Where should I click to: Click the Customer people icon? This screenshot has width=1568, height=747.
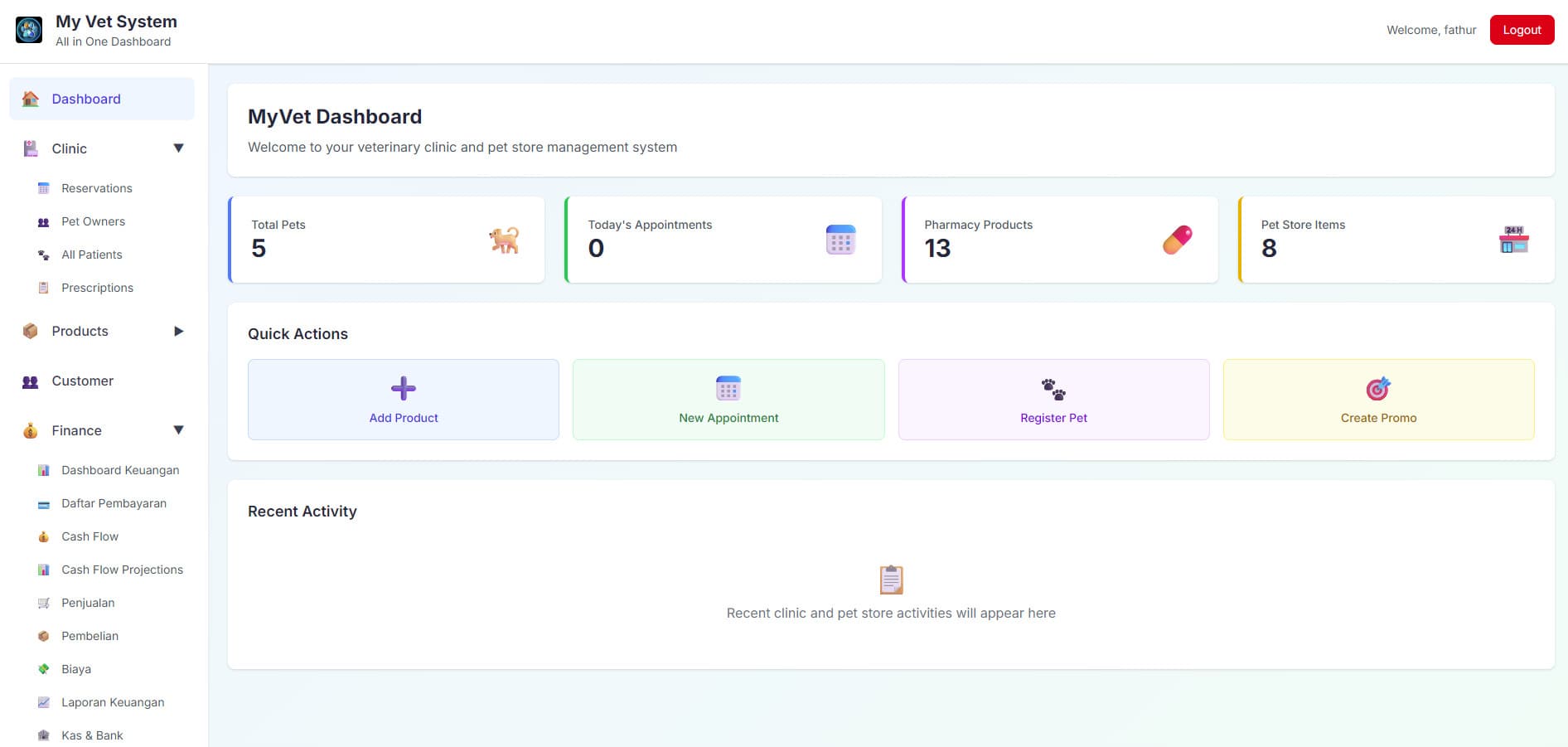tap(31, 381)
